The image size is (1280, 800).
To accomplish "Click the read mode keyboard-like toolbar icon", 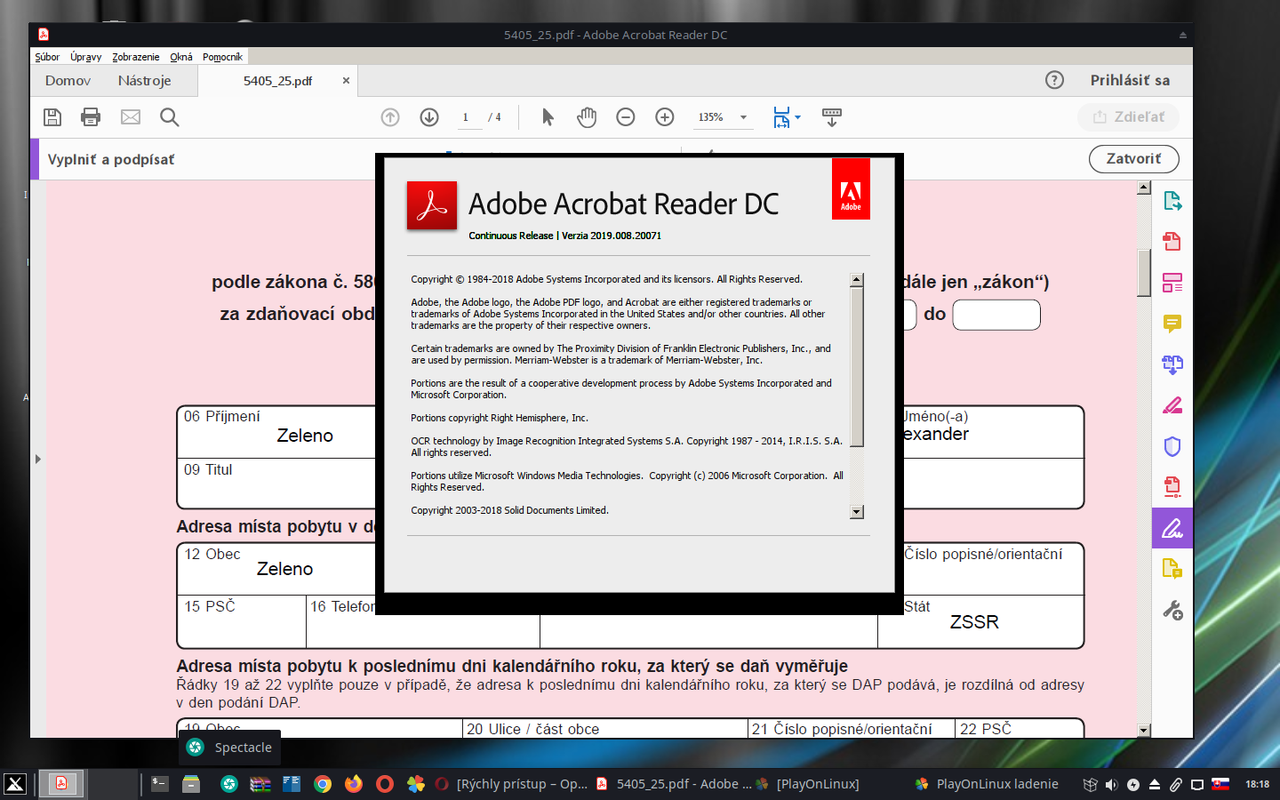I will tap(831, 117).
